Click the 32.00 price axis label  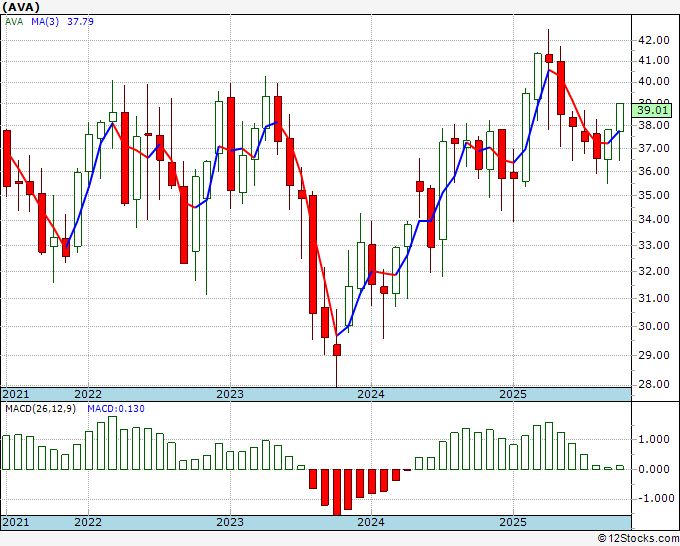click(x=654, y=271)
